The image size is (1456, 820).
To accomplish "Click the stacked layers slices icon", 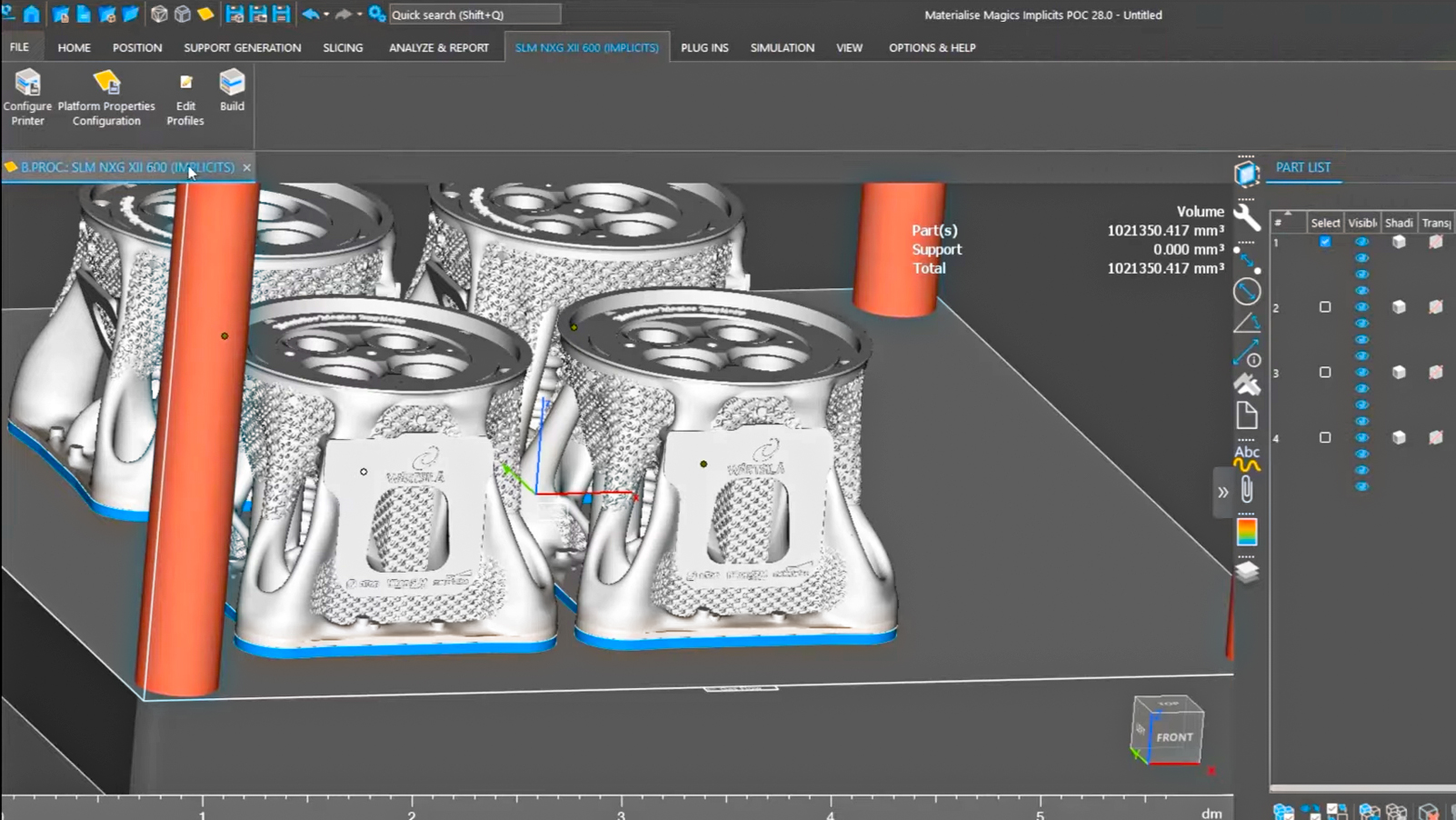I will coord(1247,572).
